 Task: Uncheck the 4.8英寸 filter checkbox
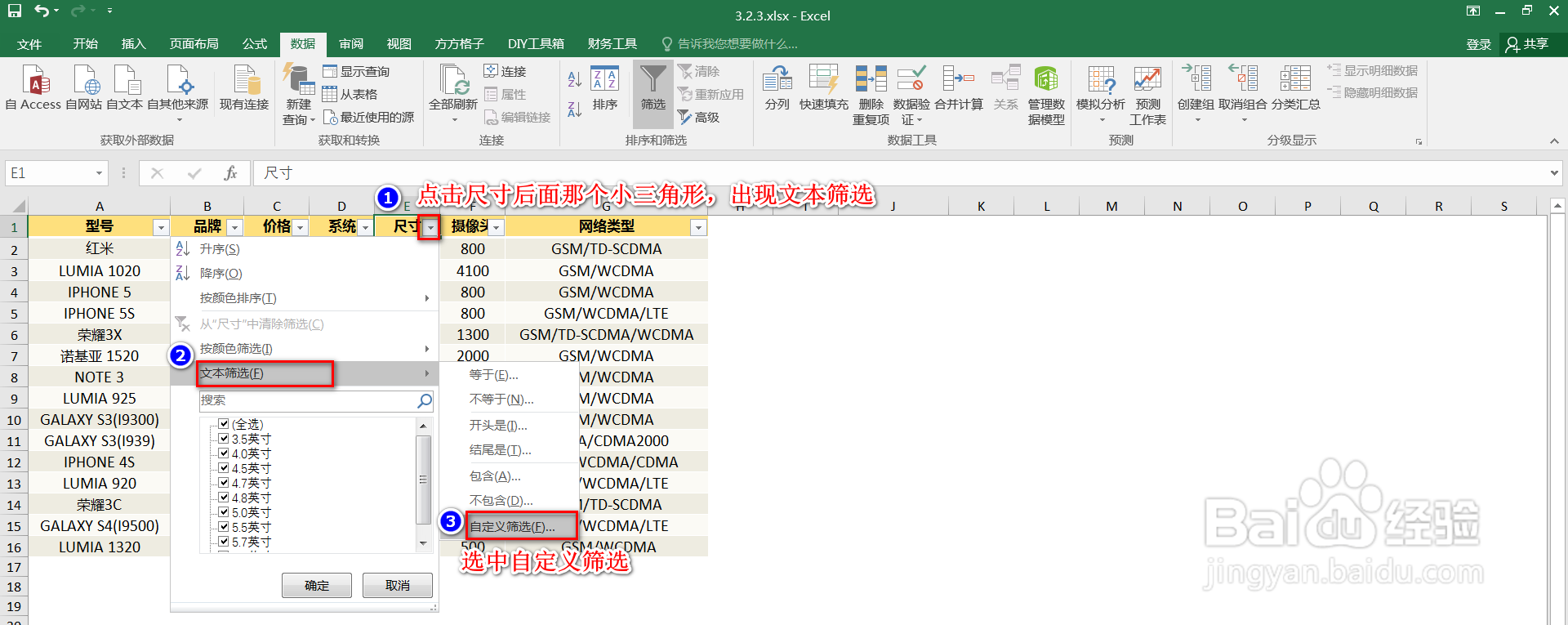[x=224, y=498]
